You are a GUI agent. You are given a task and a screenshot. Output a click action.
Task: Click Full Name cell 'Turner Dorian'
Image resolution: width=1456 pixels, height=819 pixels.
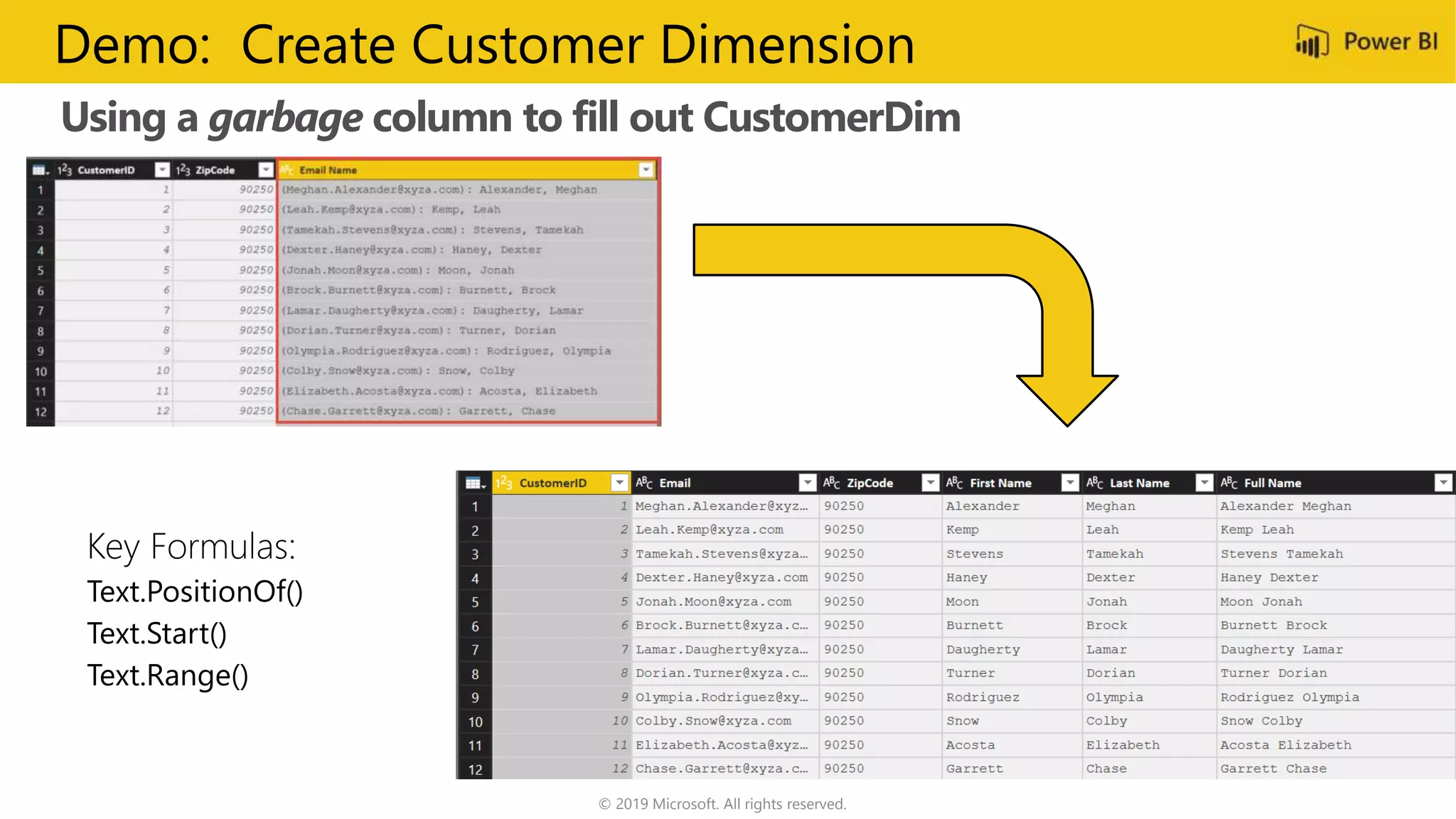point(1336,673)
